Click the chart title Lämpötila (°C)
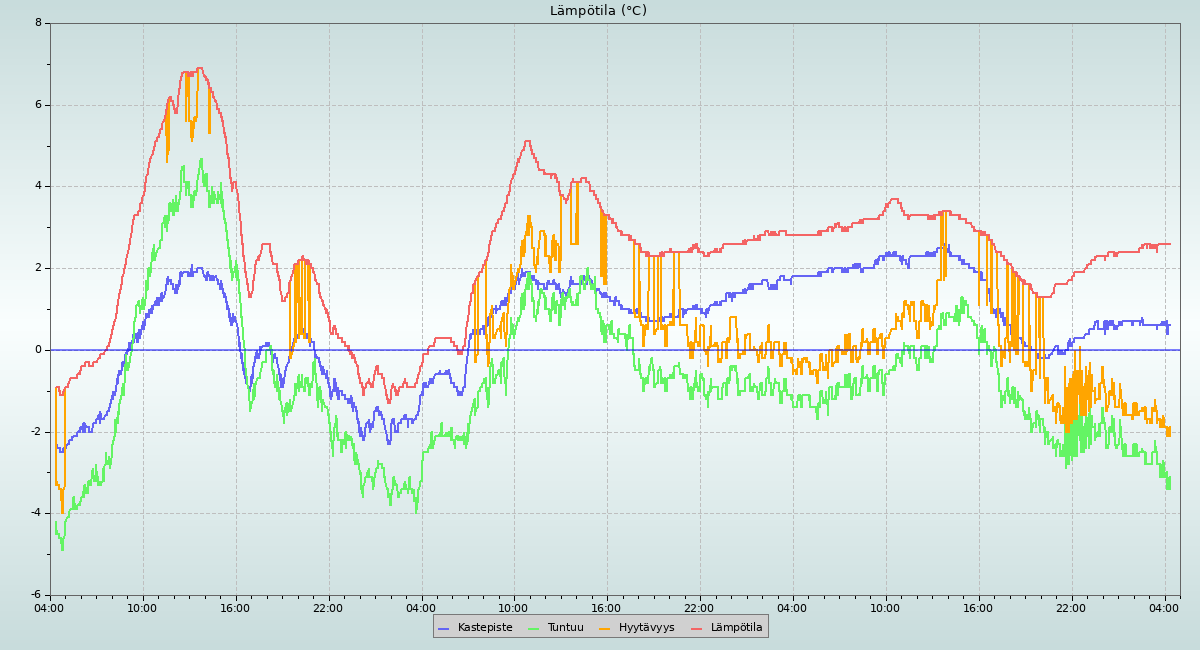Viewport: 1200px width, 650px height. click(598, 11)
